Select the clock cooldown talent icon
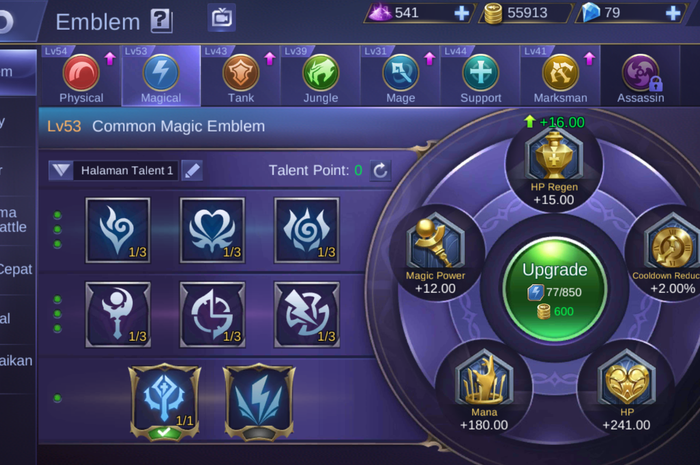This screenshot has height=465, width=700. click(x=212, y=314)
